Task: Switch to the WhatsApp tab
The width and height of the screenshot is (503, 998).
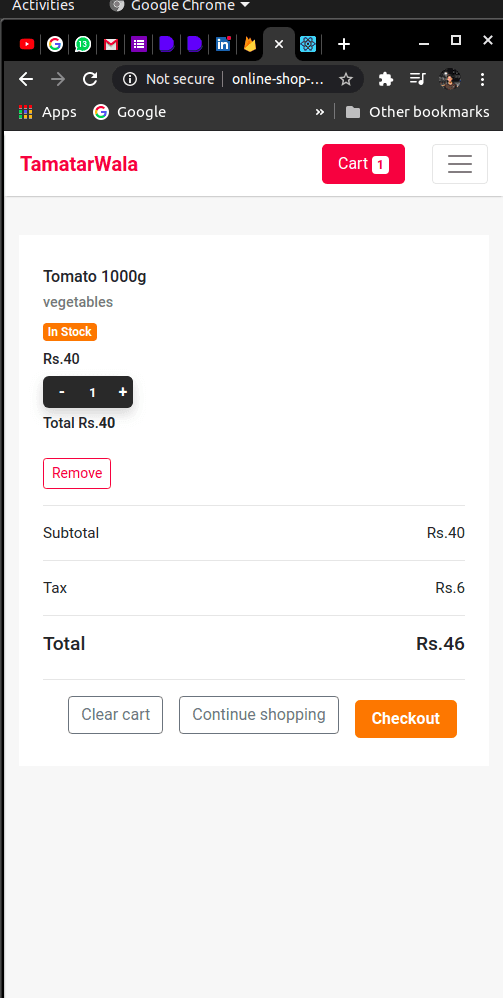Action: tap(83, 44)
